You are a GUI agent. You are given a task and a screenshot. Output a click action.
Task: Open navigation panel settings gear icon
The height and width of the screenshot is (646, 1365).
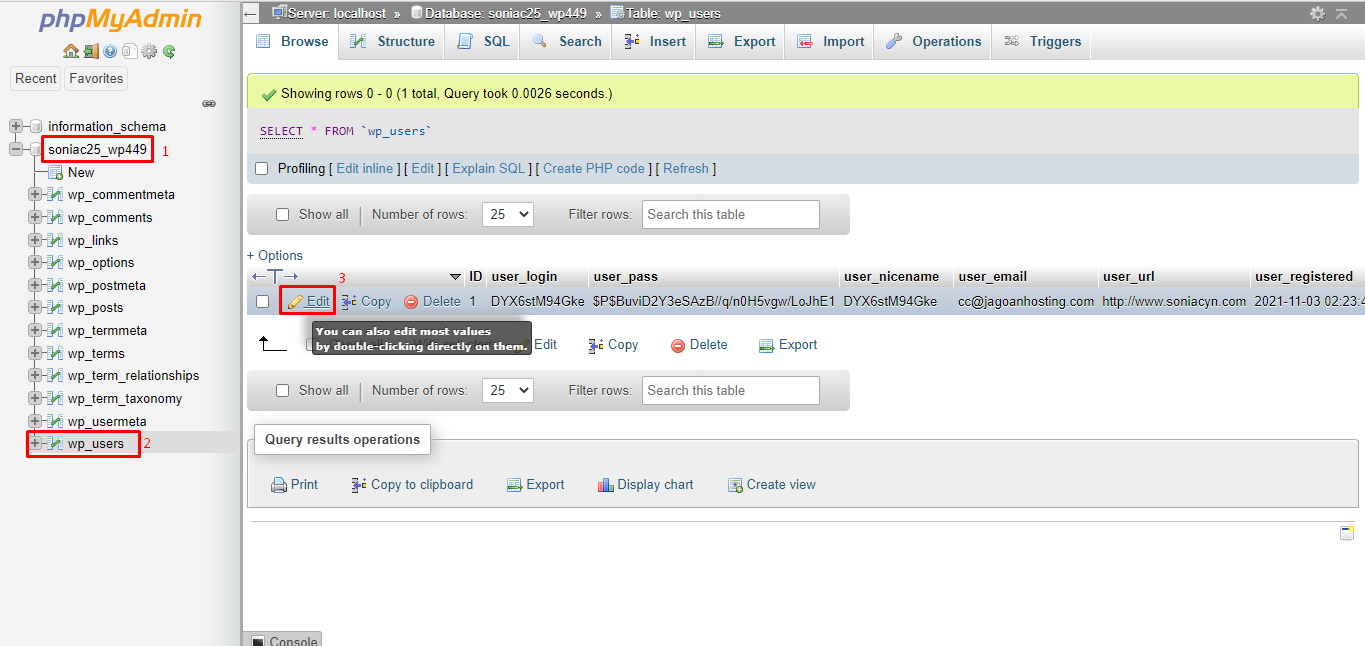pyautogui.click(x=149, y=51)
